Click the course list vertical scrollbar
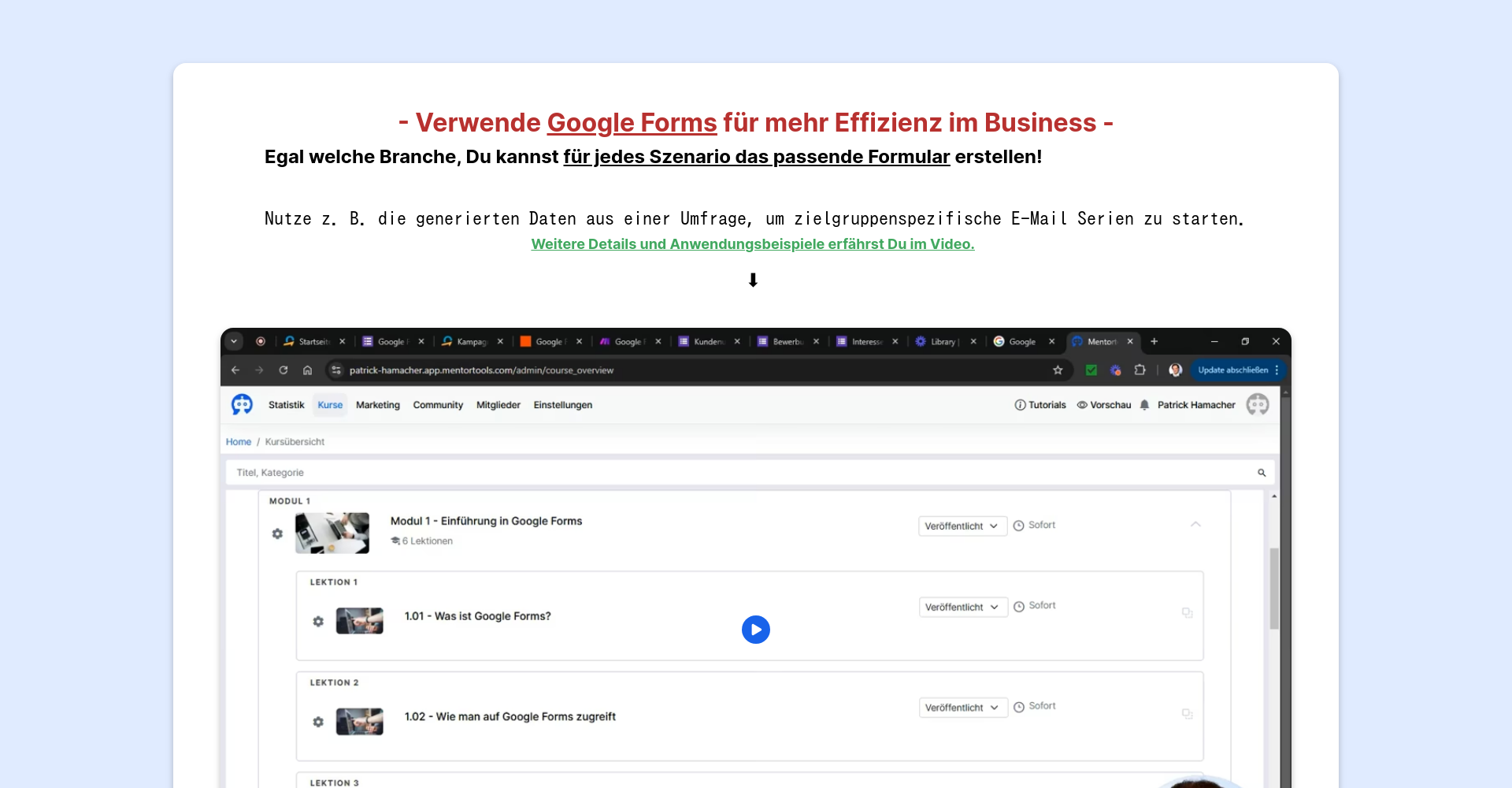Image resolution: width=1512 pixels, height=788 pixels. tap(1274, 589)
